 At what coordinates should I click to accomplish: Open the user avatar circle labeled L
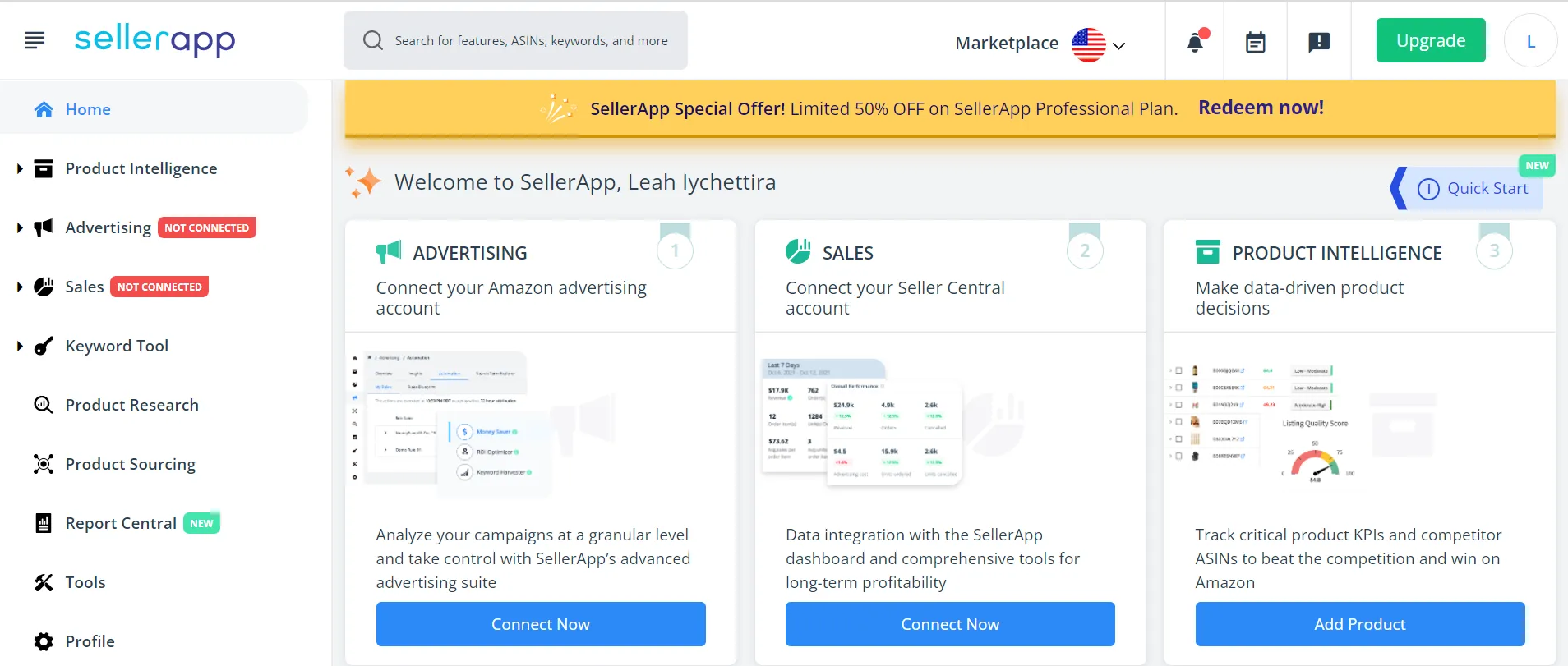(x=1530, y=39)
